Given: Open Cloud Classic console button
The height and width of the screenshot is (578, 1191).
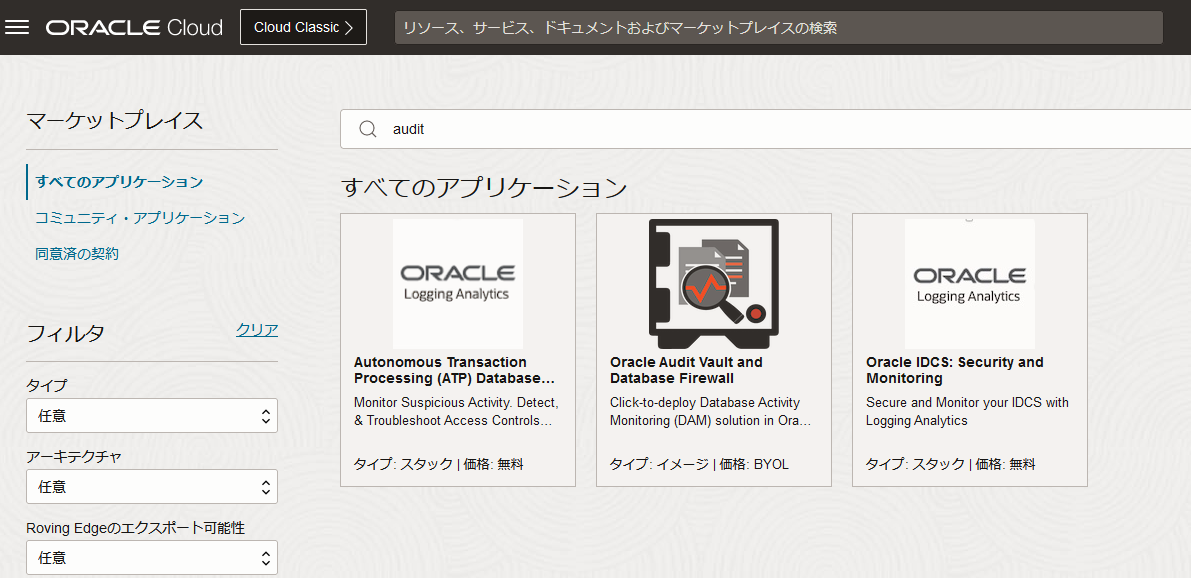Looking at the screenshot, I should click(303, 27).
